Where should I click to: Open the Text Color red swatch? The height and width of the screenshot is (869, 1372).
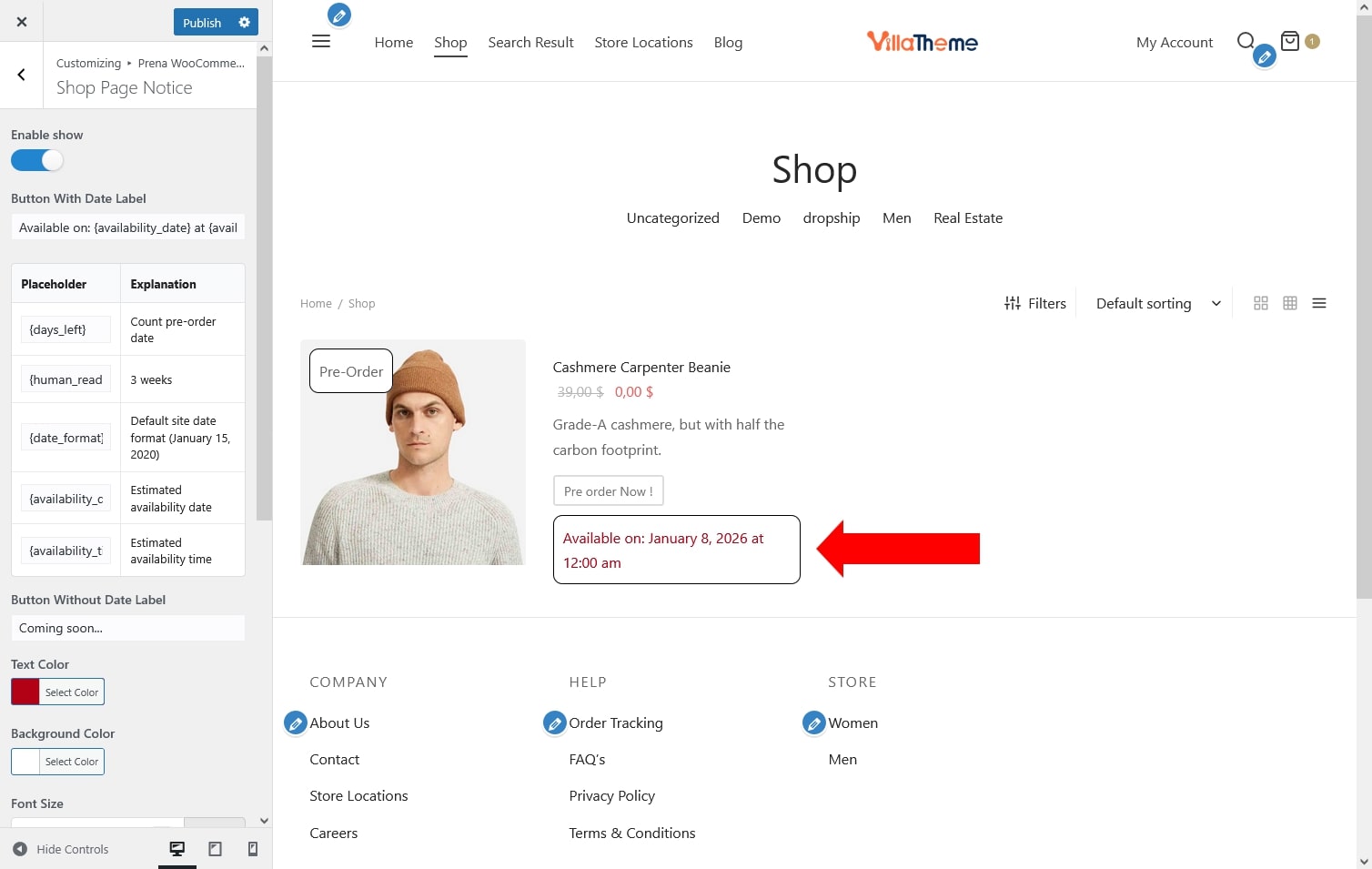[x=25, y=692]
